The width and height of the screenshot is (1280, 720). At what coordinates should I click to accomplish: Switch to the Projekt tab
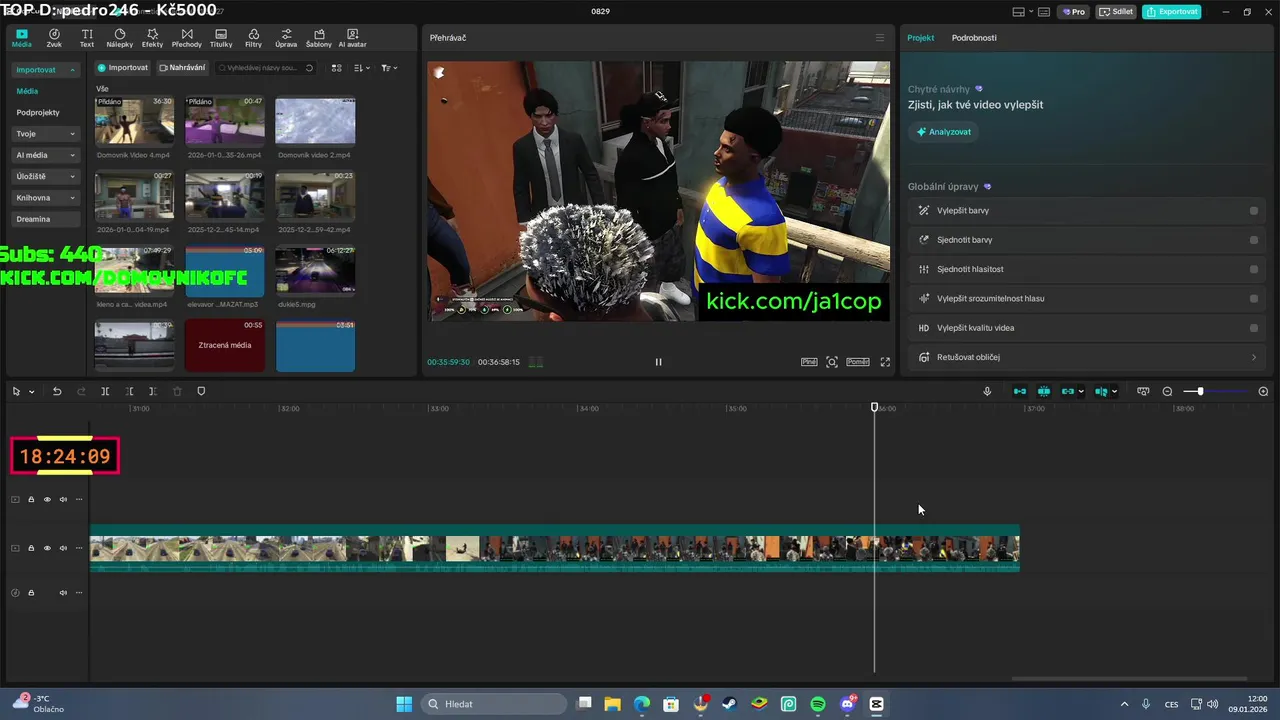point(920,38)
